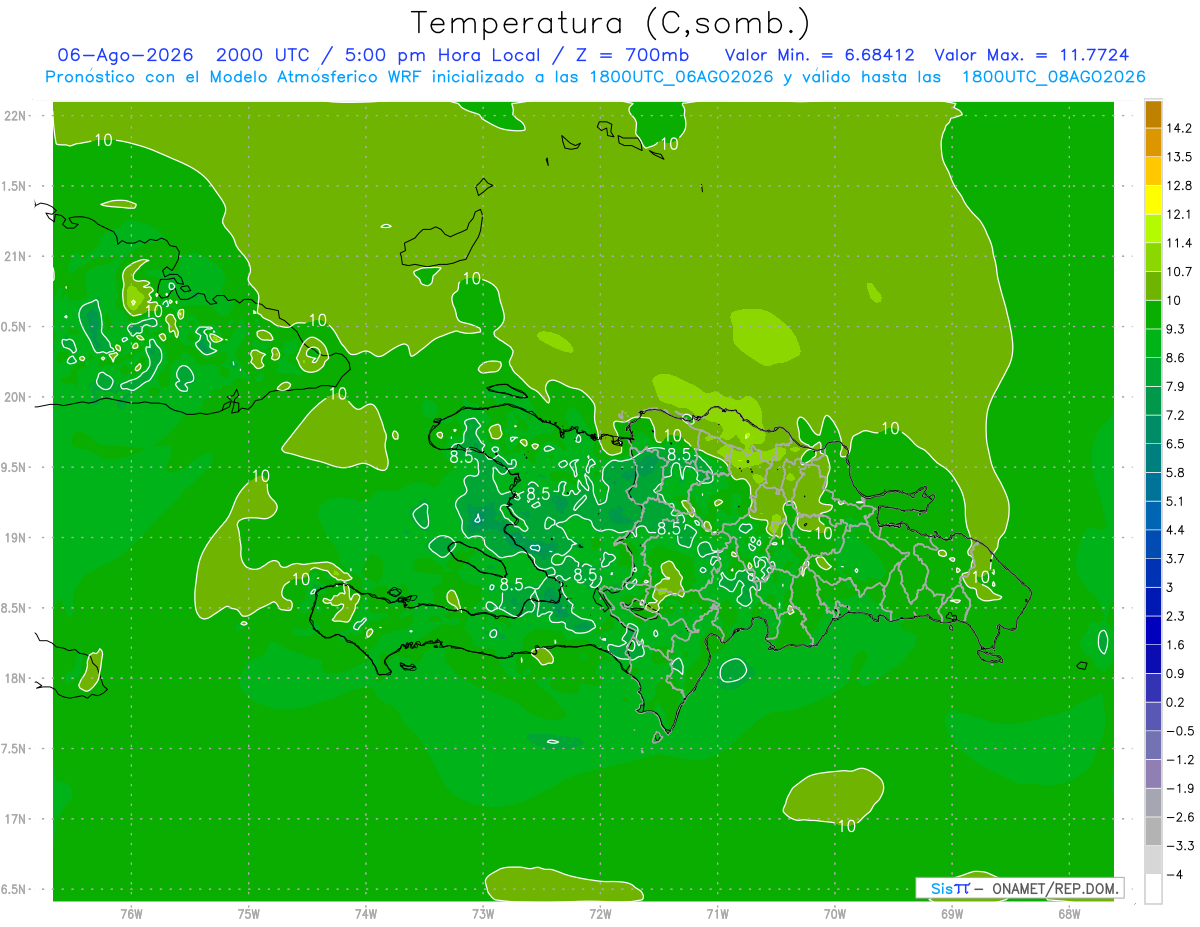Click the '22N' latitude label
The width and height of the screenshot is (1200, 927).
14,116
